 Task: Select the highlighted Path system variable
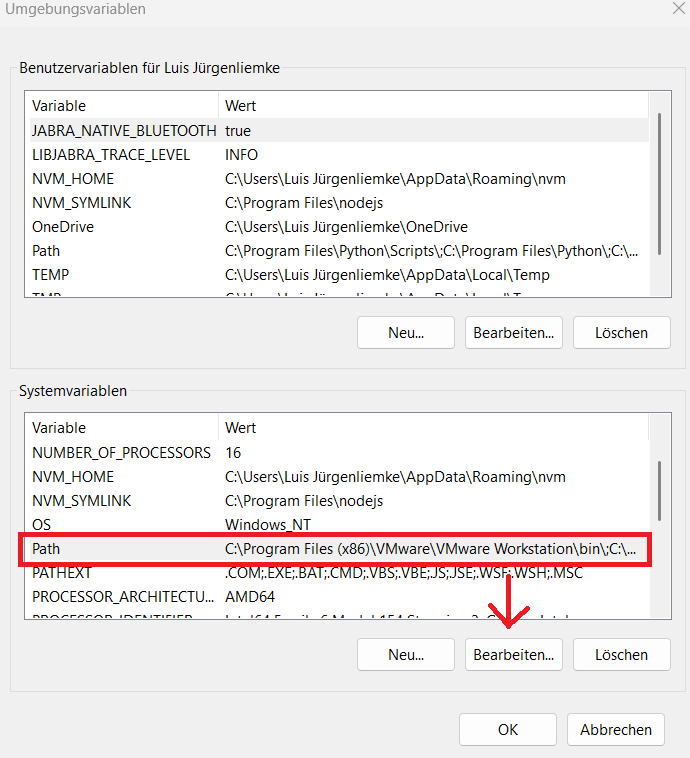click(x=46, y=549)
